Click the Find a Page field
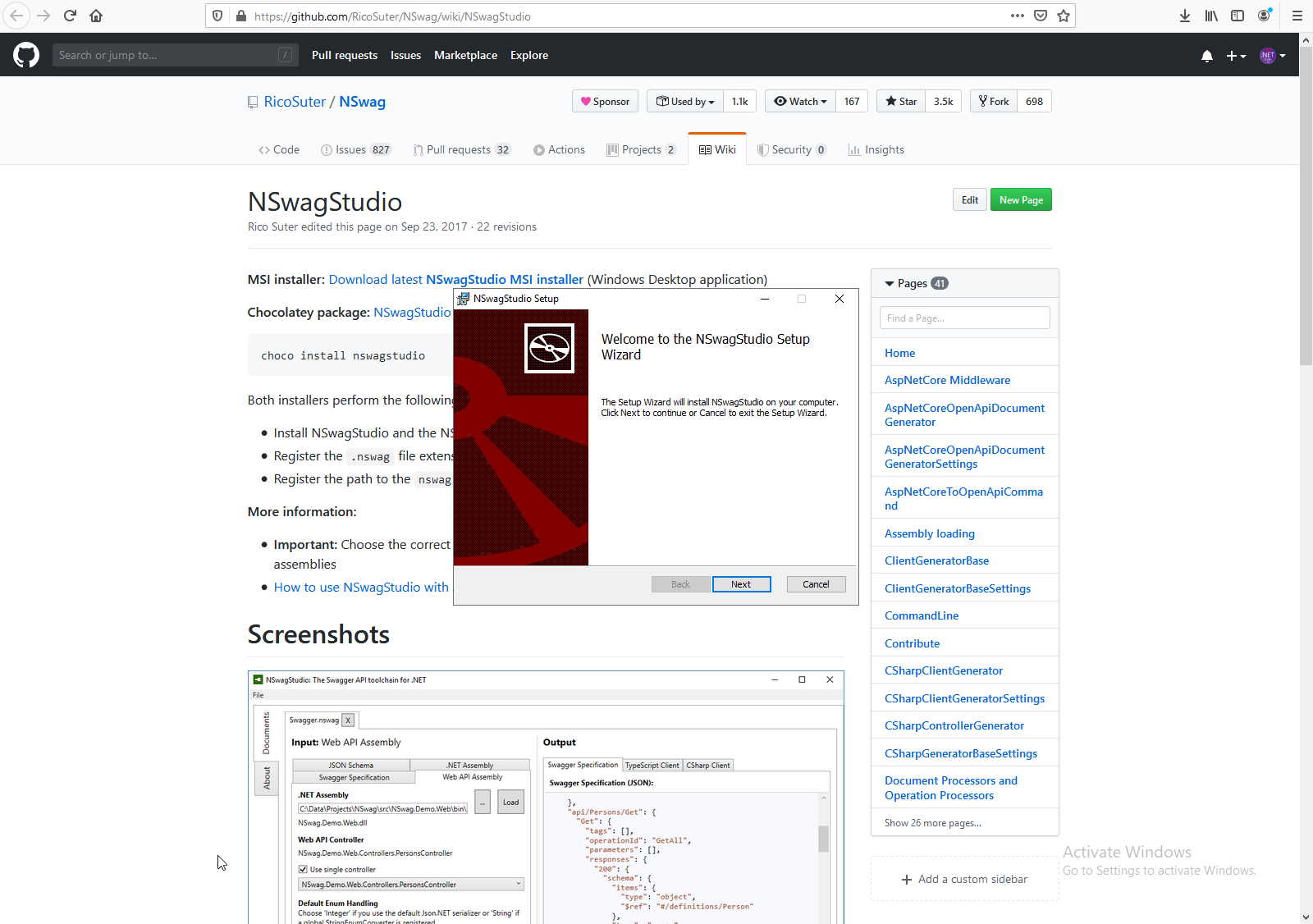1313x924 pixels. pyautogui.click(x=964, y=318)
